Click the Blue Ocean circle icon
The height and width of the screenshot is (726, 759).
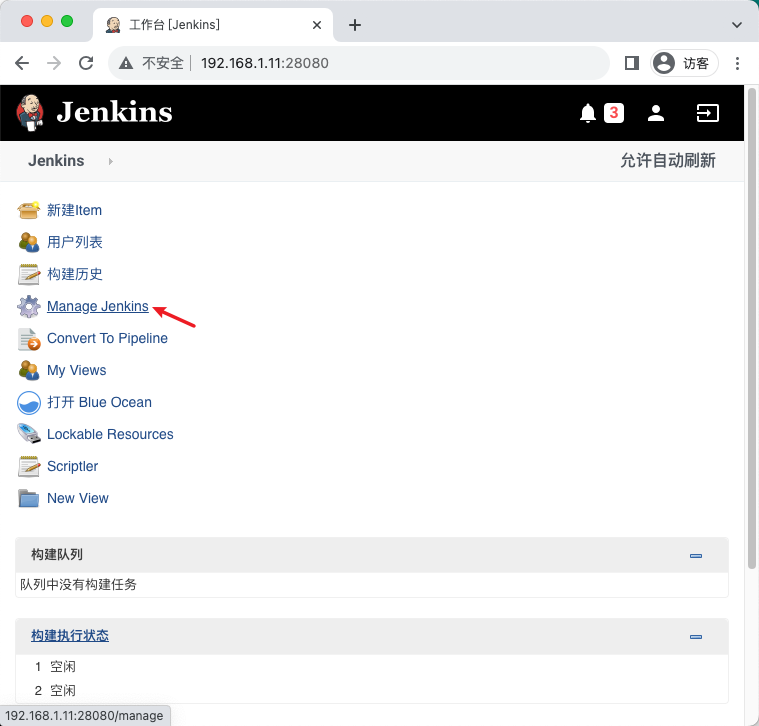pos(29,403)
